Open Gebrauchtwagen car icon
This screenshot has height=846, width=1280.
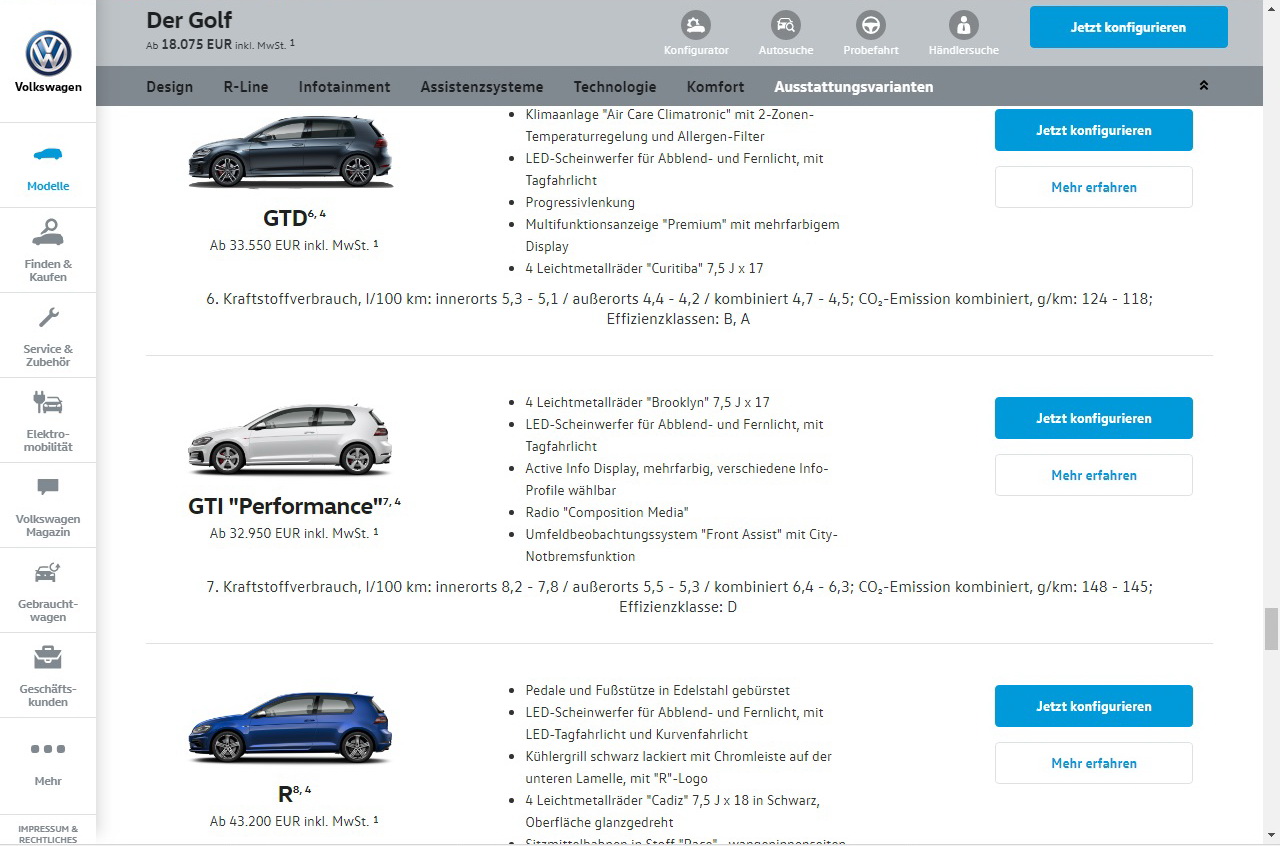[48, 572]
